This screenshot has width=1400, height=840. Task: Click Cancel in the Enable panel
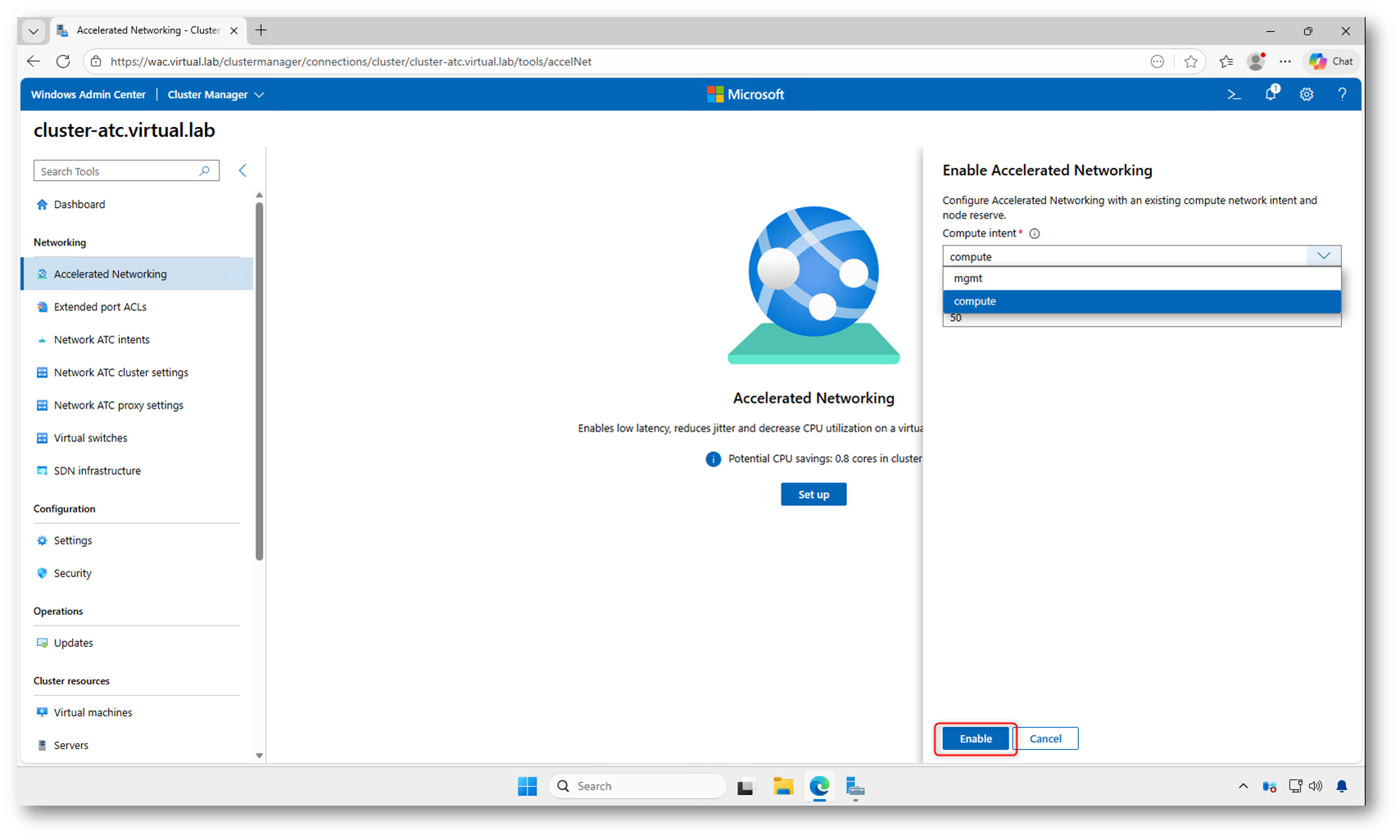[1045, 738]
